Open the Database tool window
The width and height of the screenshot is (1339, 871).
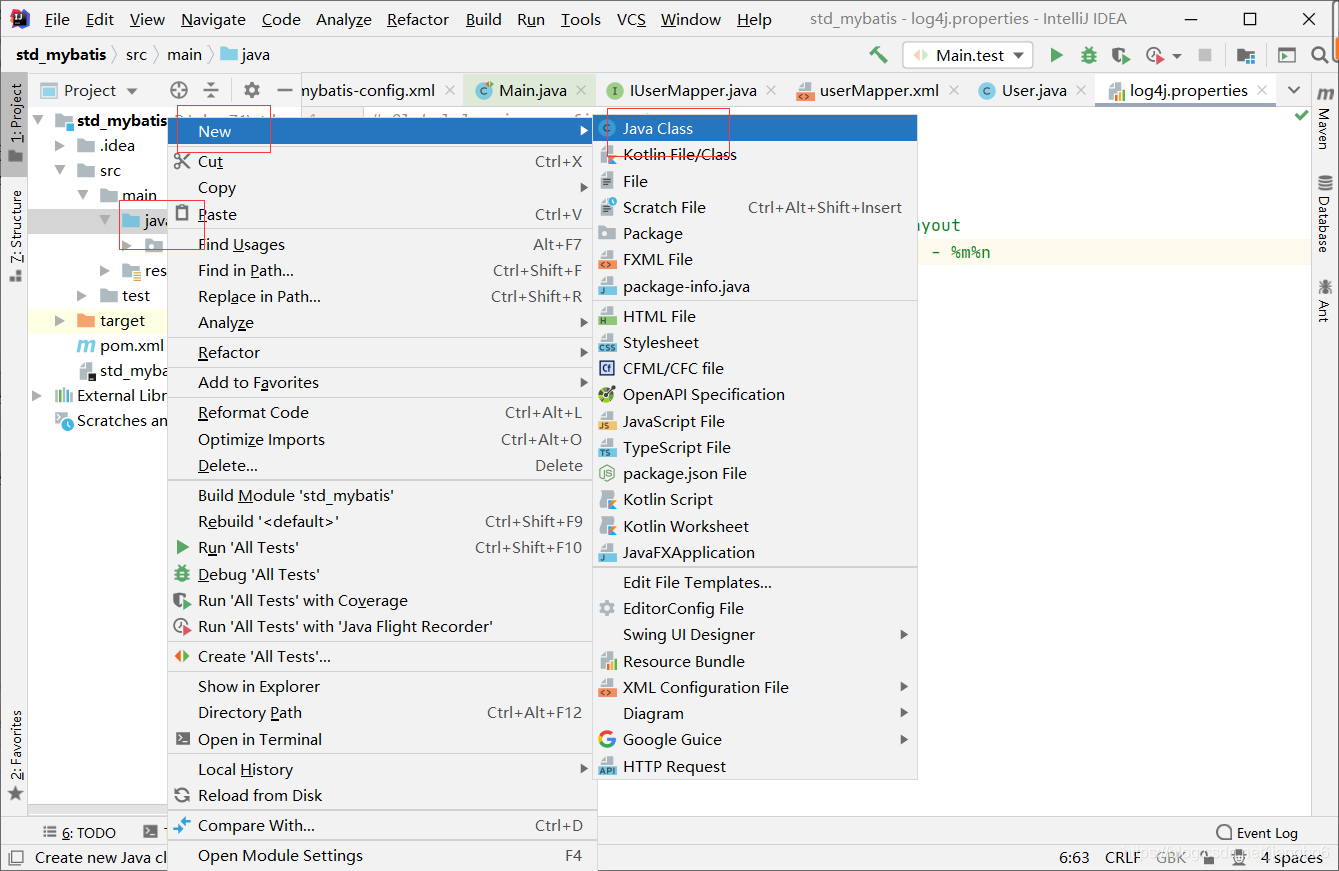[1324, 213]
